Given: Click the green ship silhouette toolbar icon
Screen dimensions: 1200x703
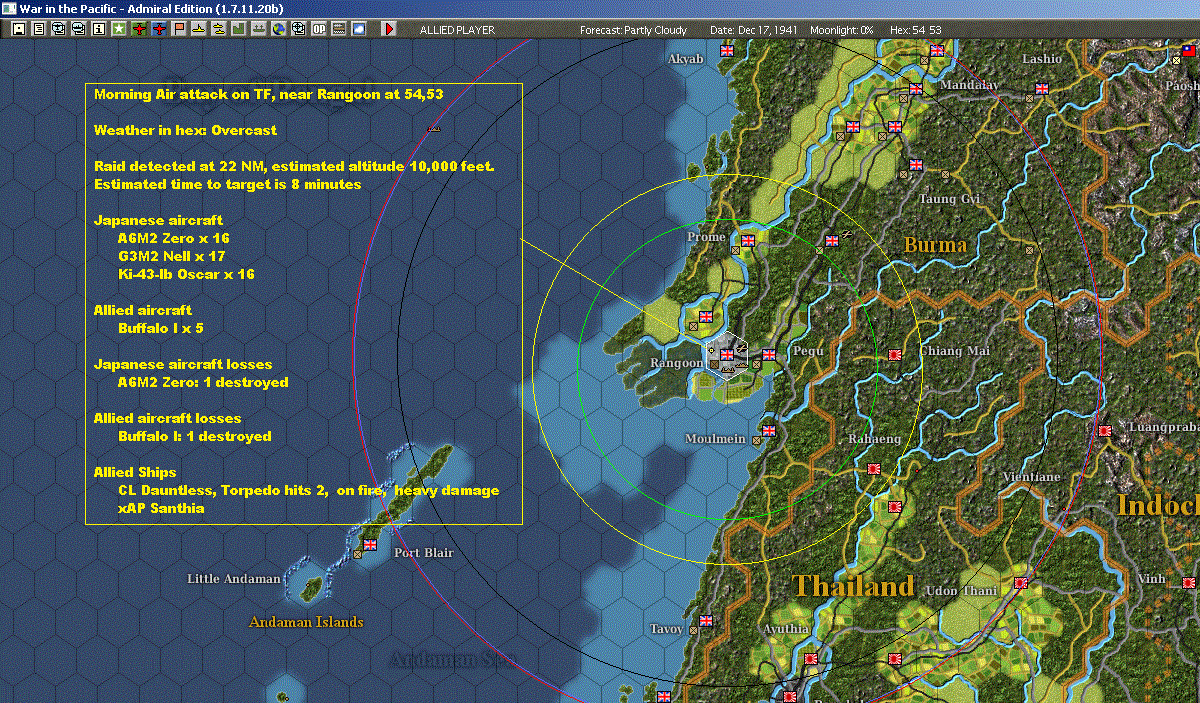Looking at the screenshot, I should [259, 29].
